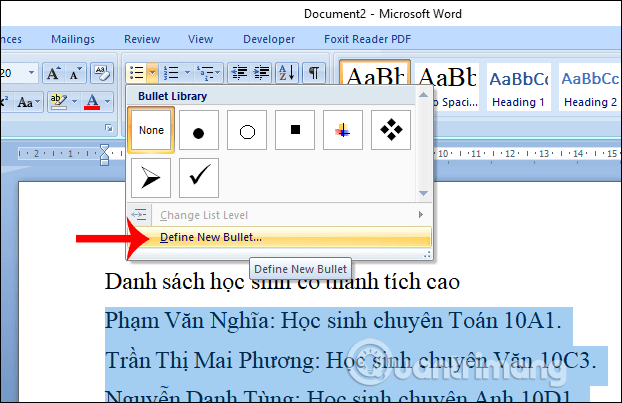
Task: Click the Text Highlight Color button
Action: tap(59, 102)
